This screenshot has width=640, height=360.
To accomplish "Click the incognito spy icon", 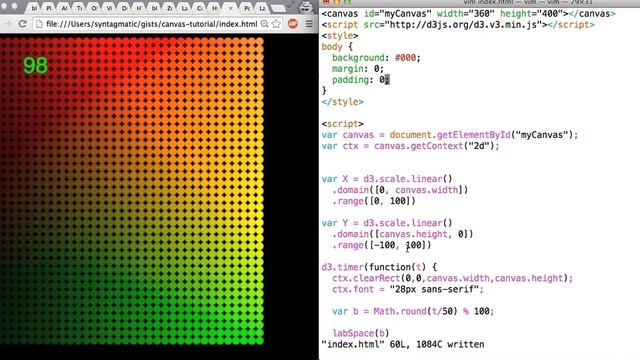I will [305, 7].
